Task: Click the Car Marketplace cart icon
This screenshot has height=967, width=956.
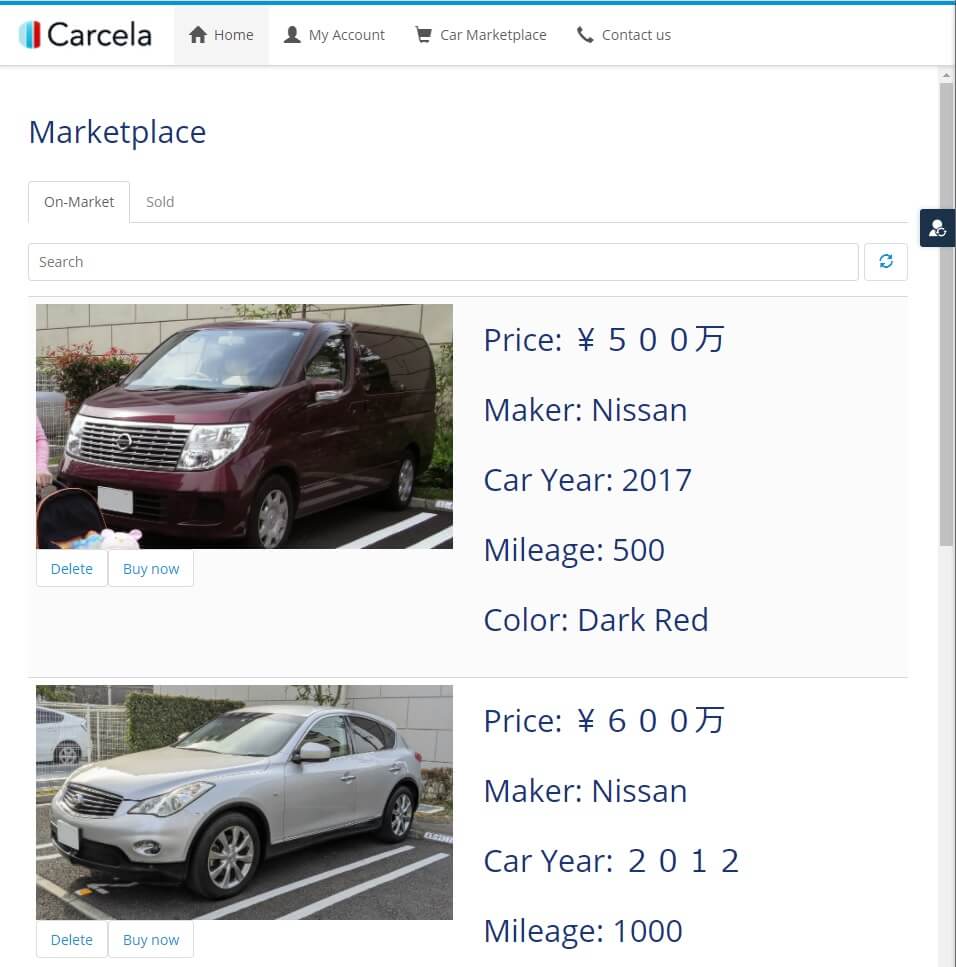Action: (423, 35)
